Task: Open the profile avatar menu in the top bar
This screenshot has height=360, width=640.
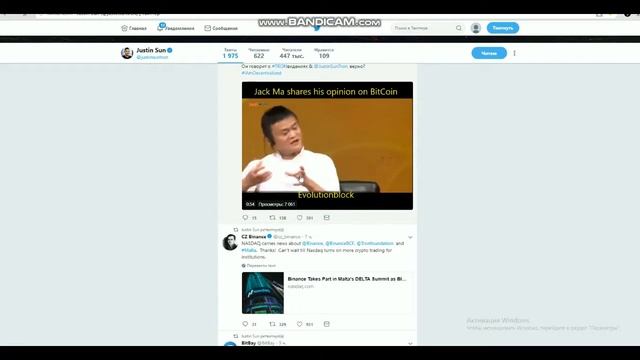Action: [476, 28]
